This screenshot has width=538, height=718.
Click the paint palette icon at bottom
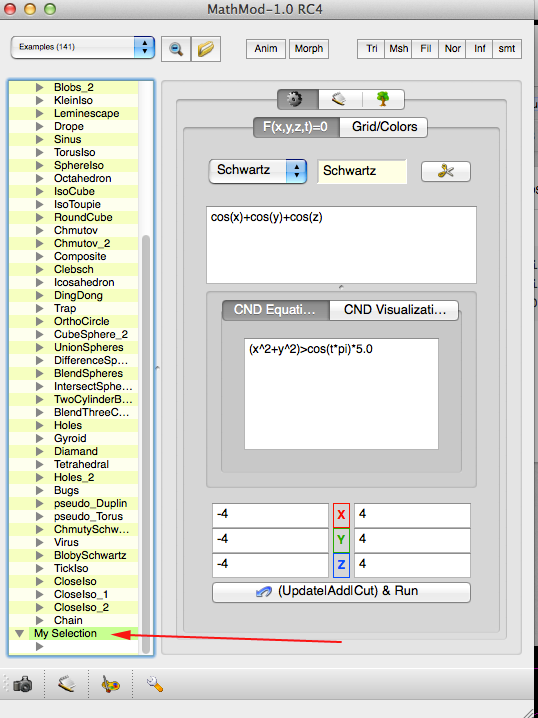[x=111, y=685]
